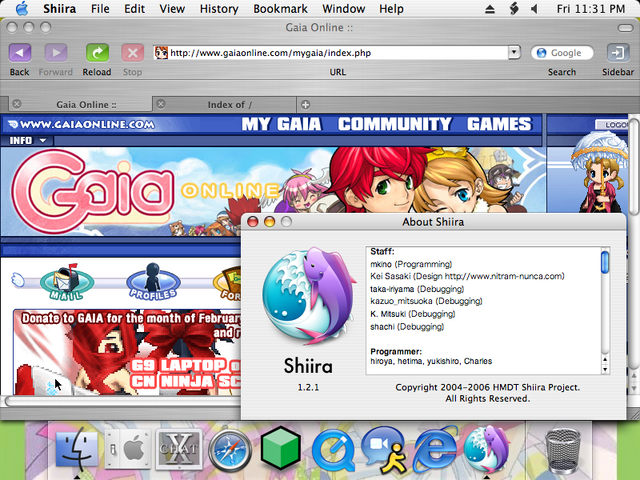Expand the URL history dropdown arrow
Screen dimensions: 640x480
[514, 53]
